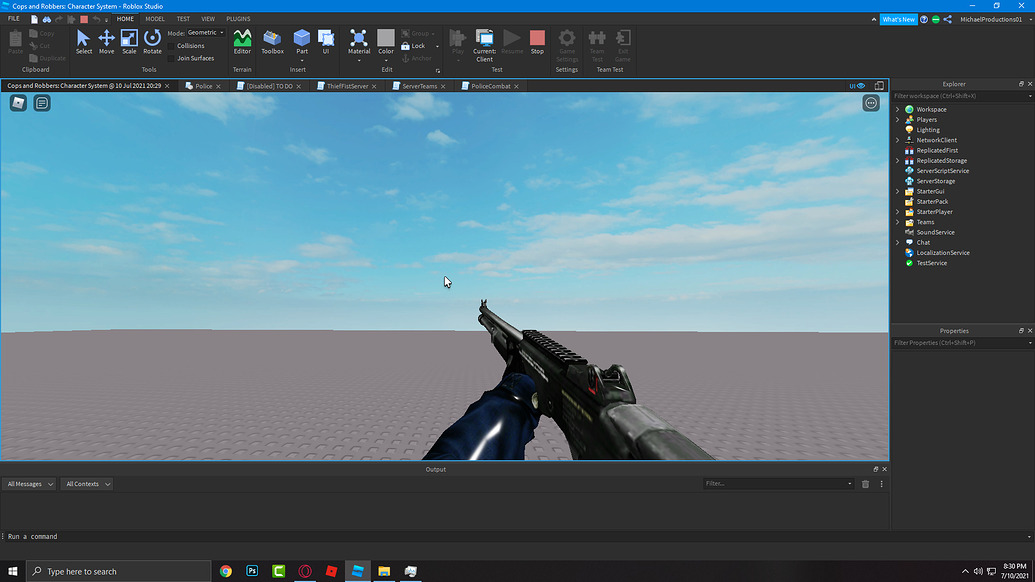Open the UI insert tool
The image size is (1035, 582).
325,42
